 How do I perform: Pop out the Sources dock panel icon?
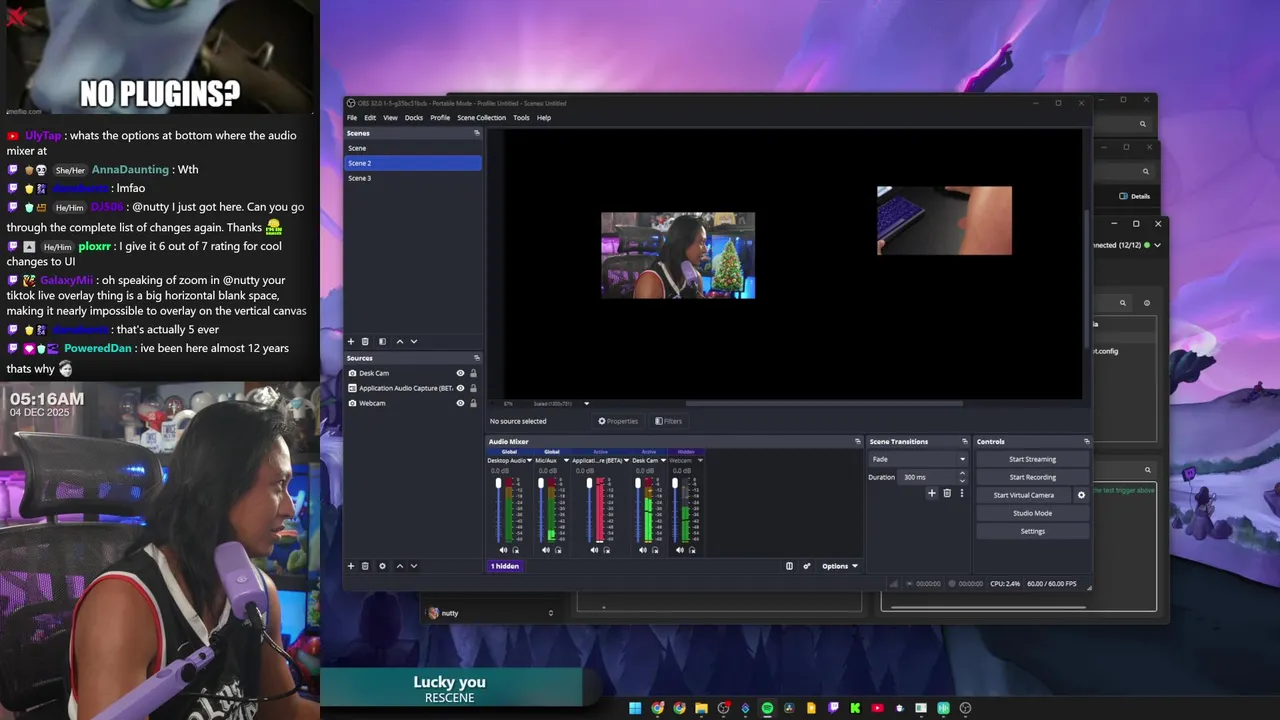477,358
